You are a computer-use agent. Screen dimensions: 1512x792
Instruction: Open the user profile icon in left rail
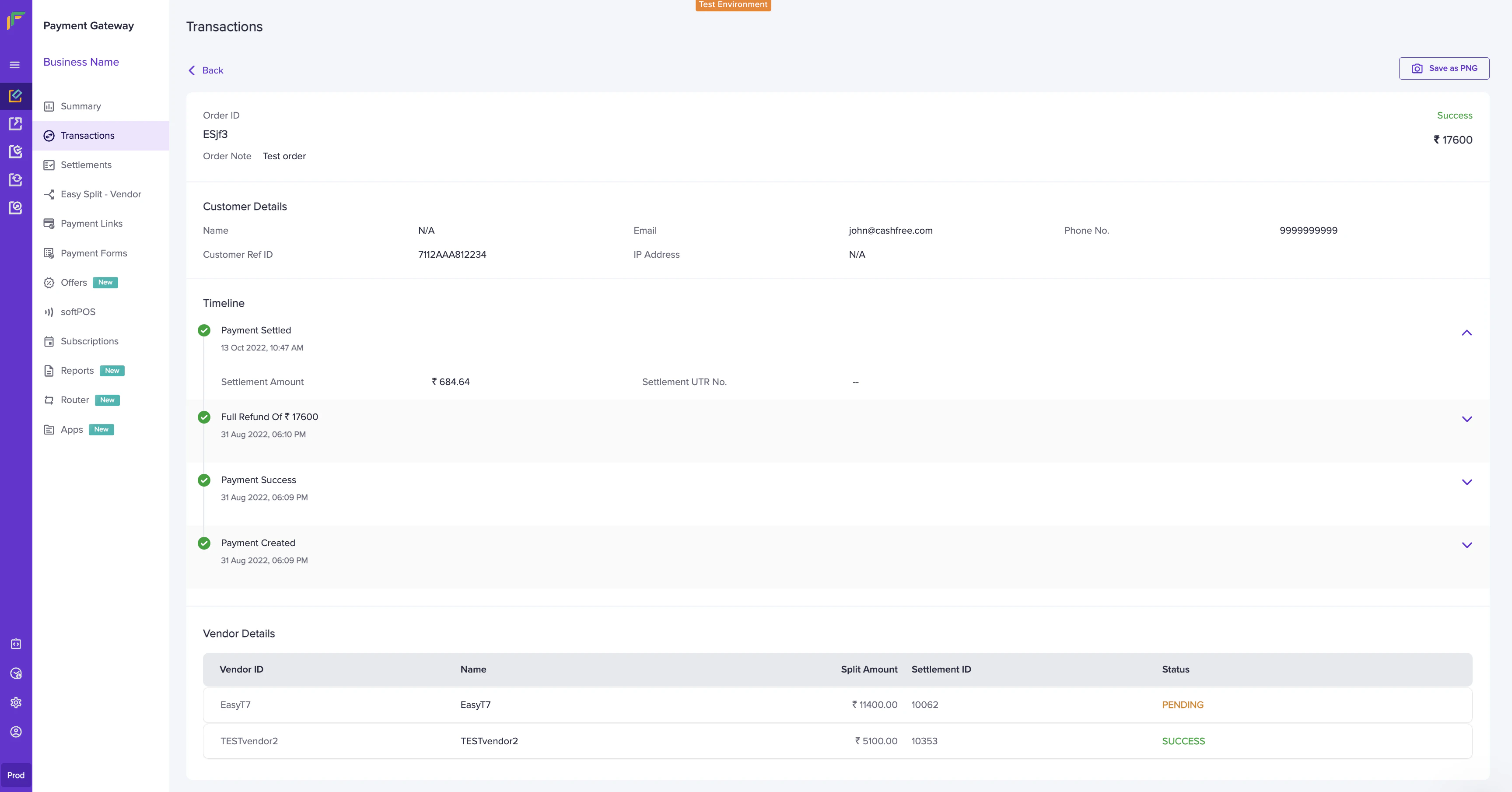click(x=16, y=732)
